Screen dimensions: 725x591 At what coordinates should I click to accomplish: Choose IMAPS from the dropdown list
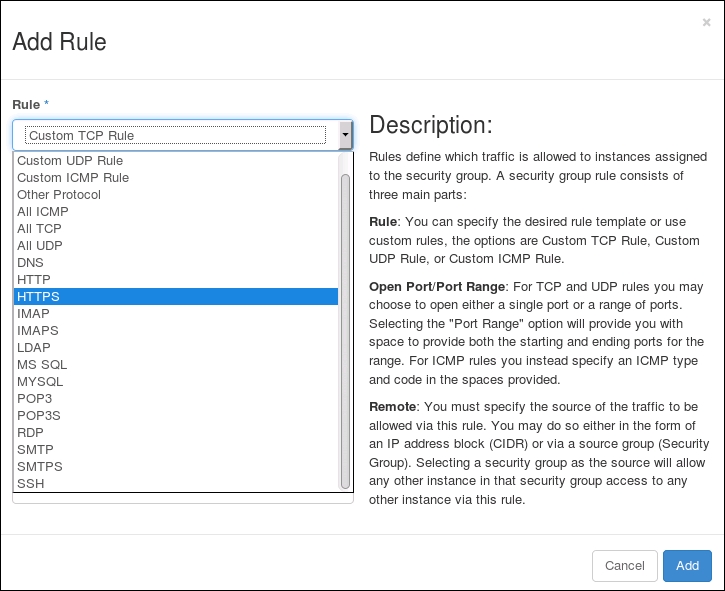[x=37, y=330]
